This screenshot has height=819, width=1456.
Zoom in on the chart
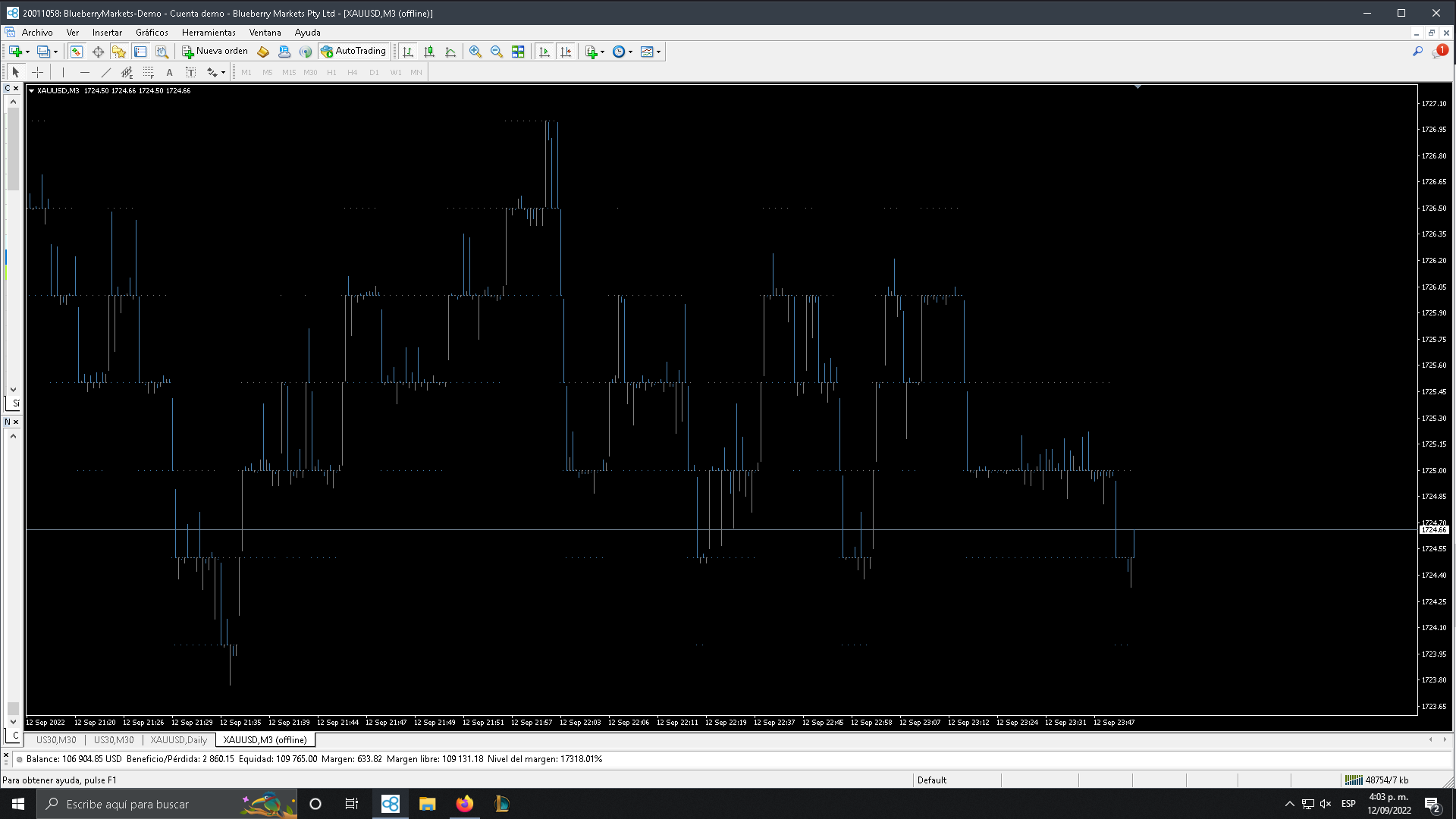pyautogui.click(x=475, y=52)
